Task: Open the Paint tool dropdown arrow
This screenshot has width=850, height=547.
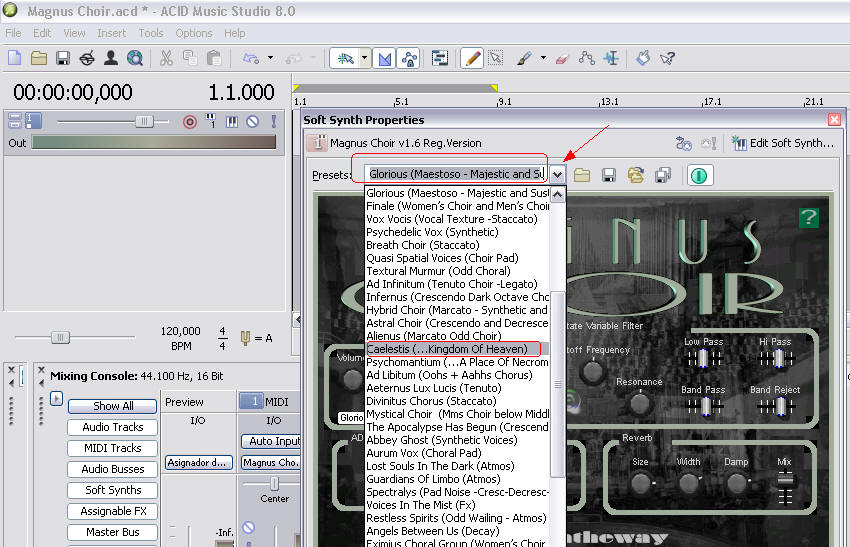Action: pos(543,57)
